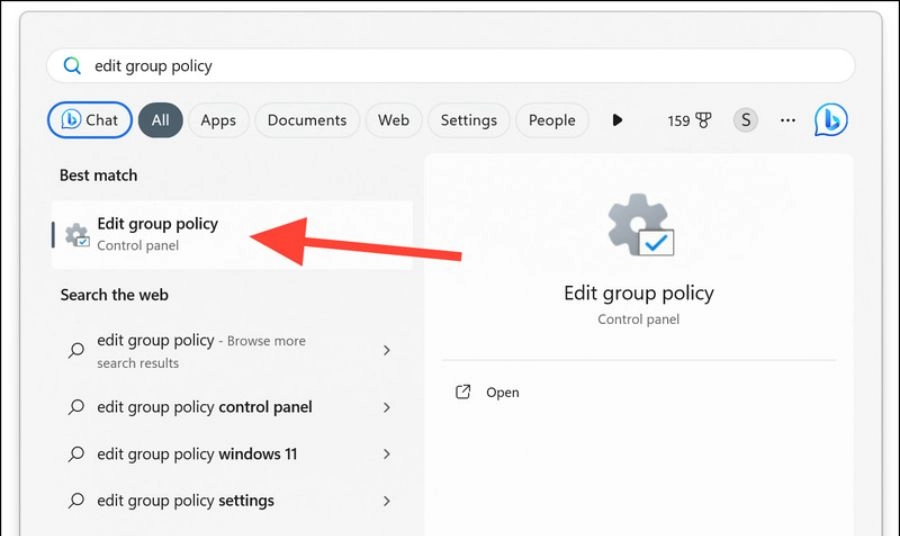Image resolution: width=900 pixels, height=536 pixels.
Task: Click Edit group policy title in preview pane
Action: coord(638,294)
